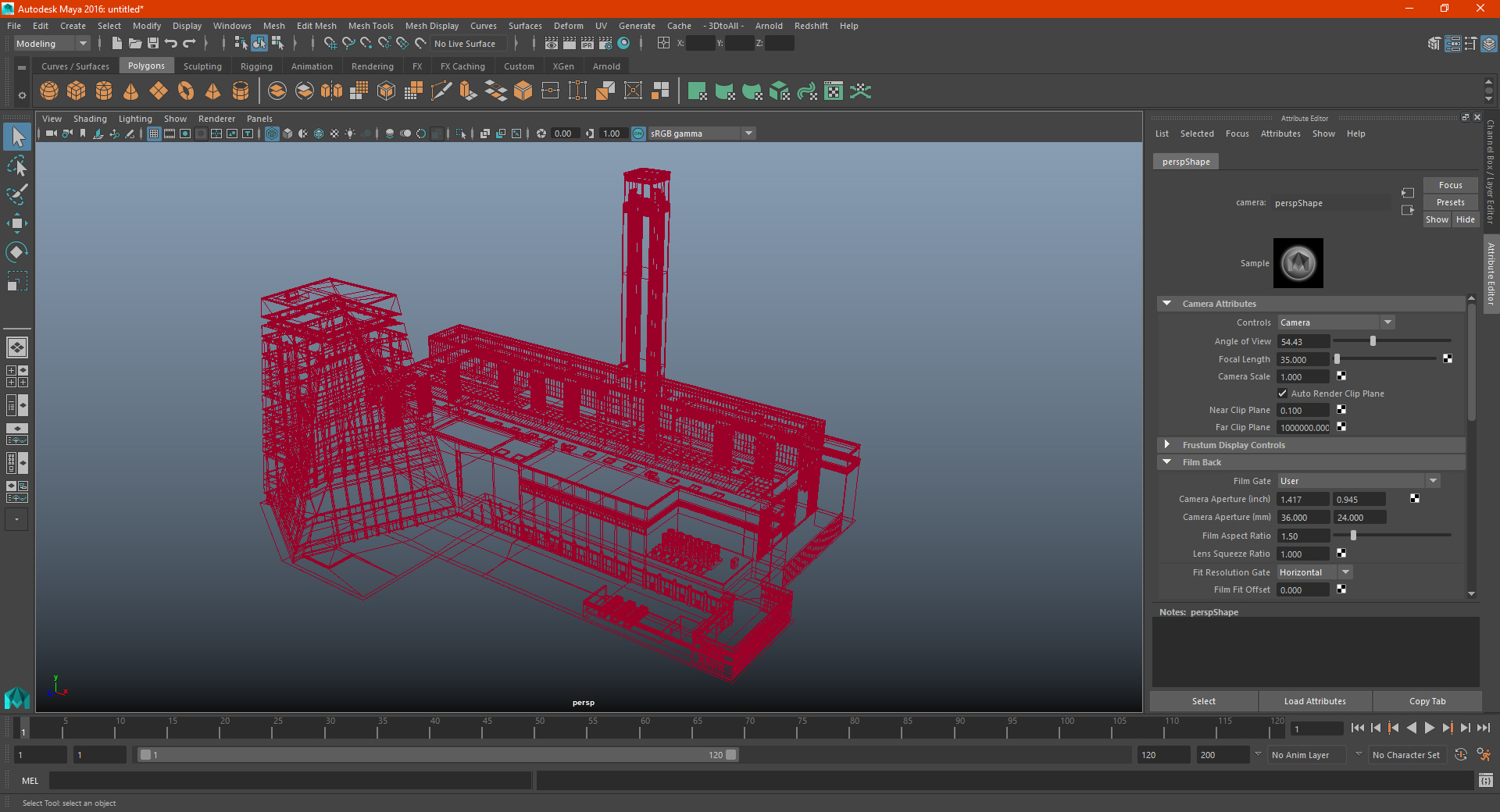Screen dimensions: 1500x812
Task: Select the Paint selection tool
Action: 16,194
